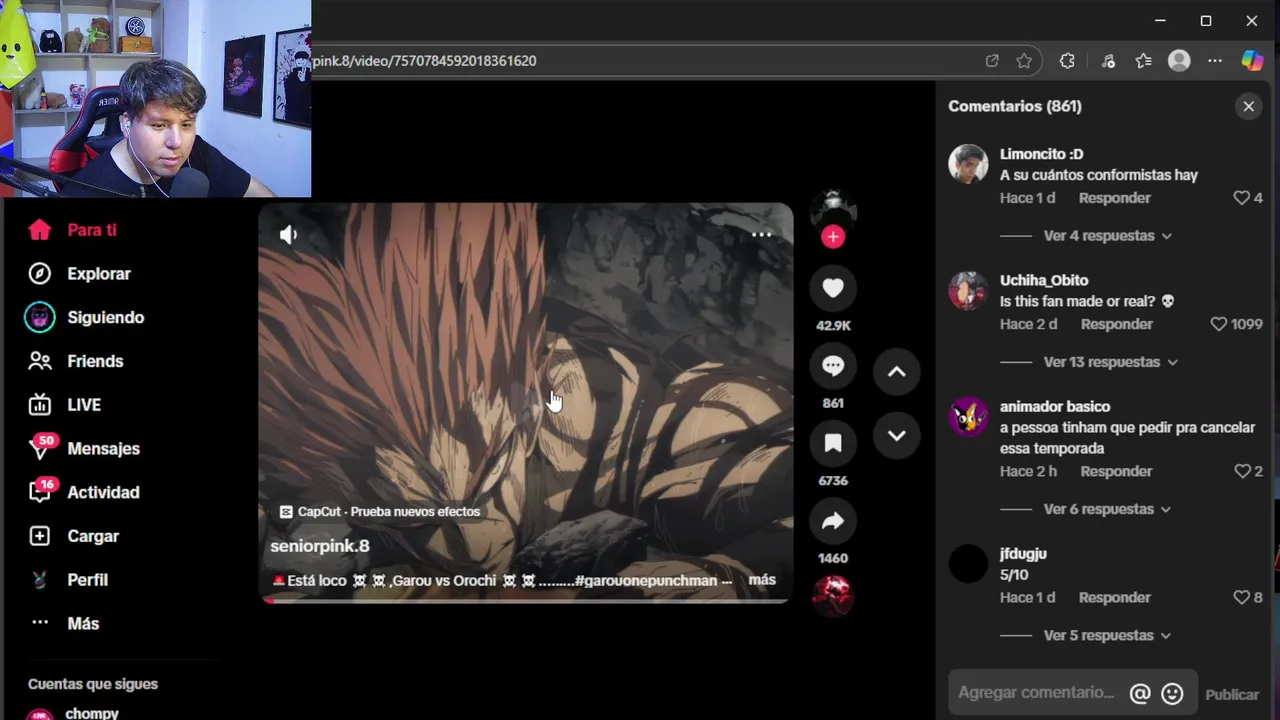Open the video's three-dot options menu
This screenshot has width=1280, height=720.
click(761, 235)
